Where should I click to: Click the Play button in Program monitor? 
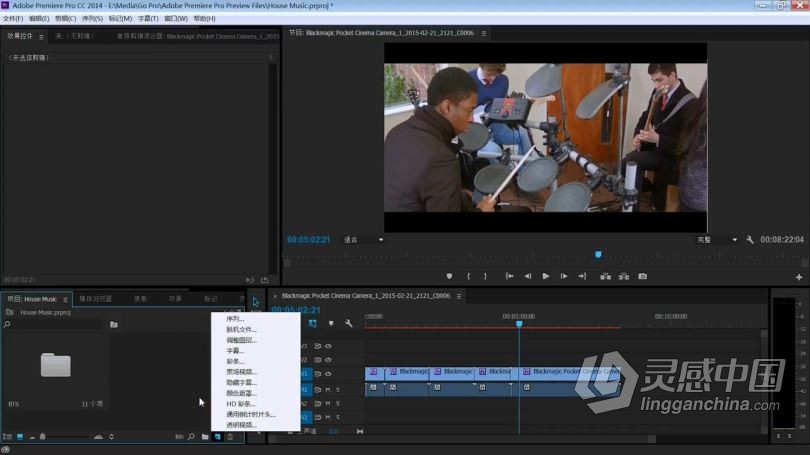546,276
